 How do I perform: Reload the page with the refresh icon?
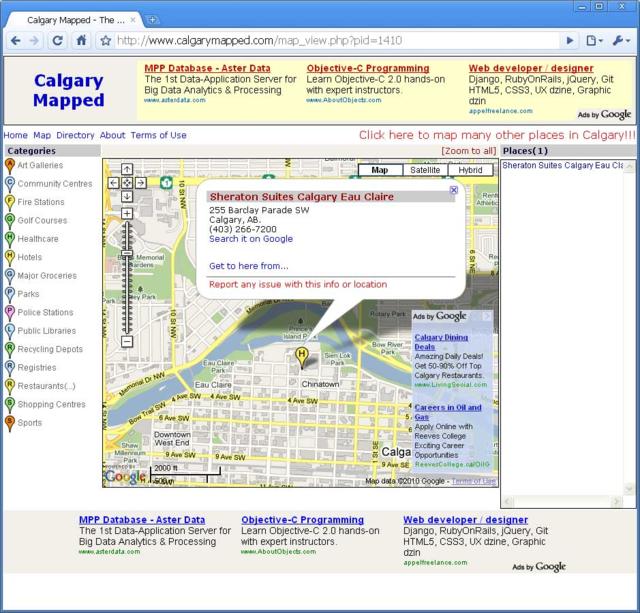[x=58, y=40]
